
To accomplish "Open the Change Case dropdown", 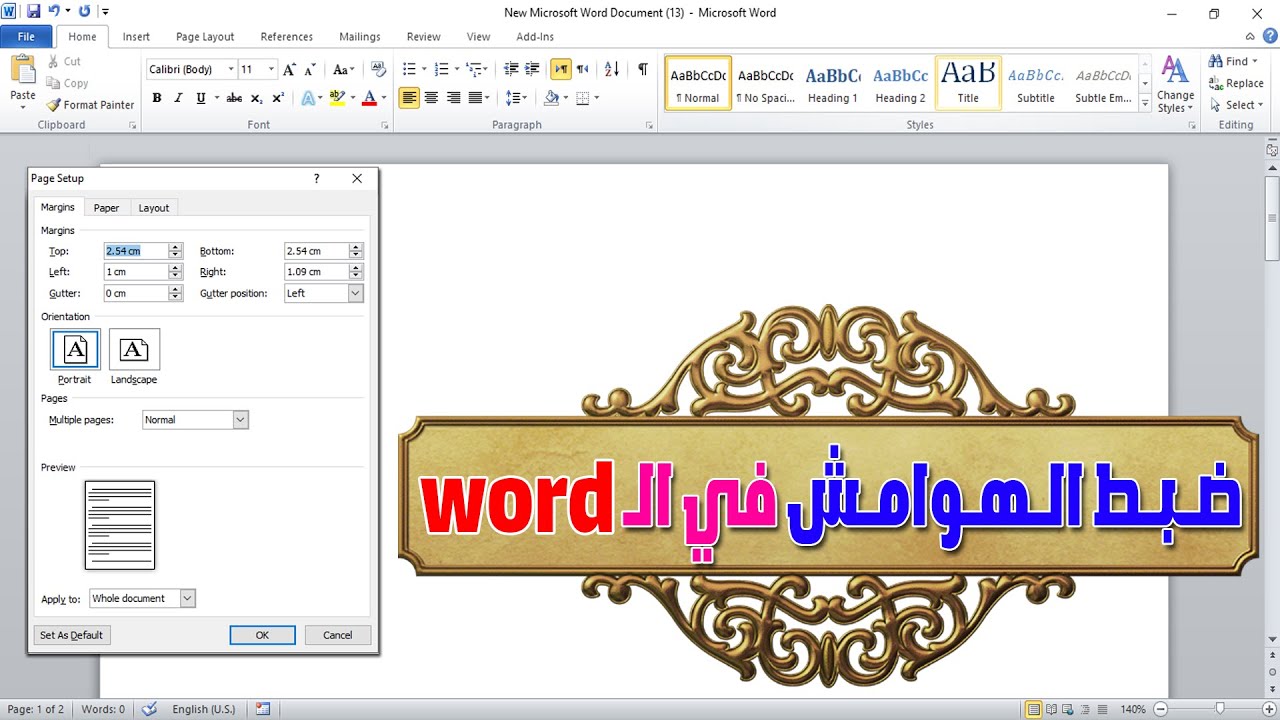I will (x=344, y=69).
